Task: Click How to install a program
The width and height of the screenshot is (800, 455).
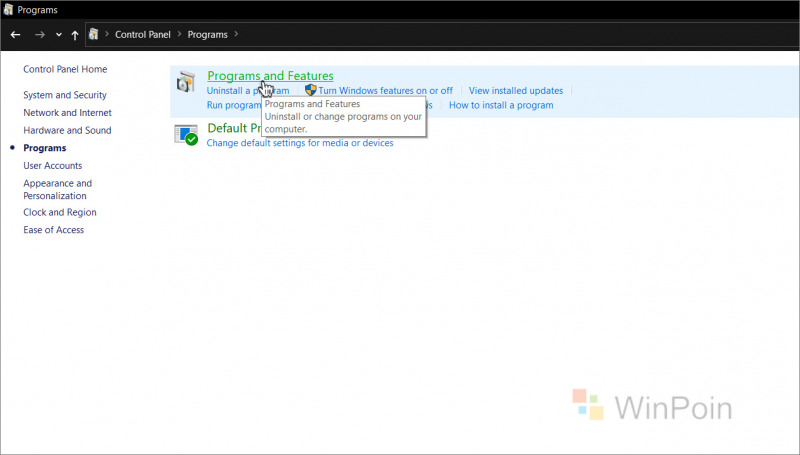Action: (501, 105)
